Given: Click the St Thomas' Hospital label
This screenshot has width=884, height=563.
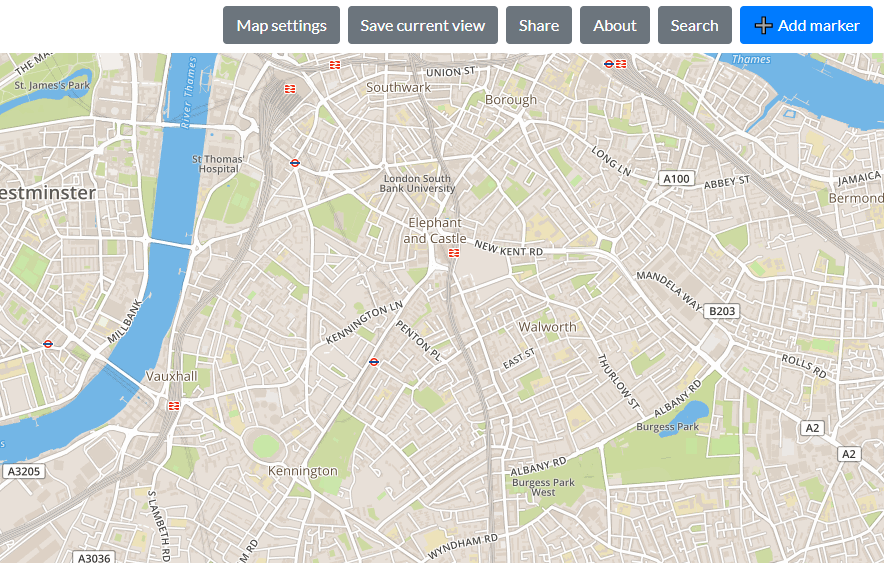Looking at the screenshot, I should (218, 164).
